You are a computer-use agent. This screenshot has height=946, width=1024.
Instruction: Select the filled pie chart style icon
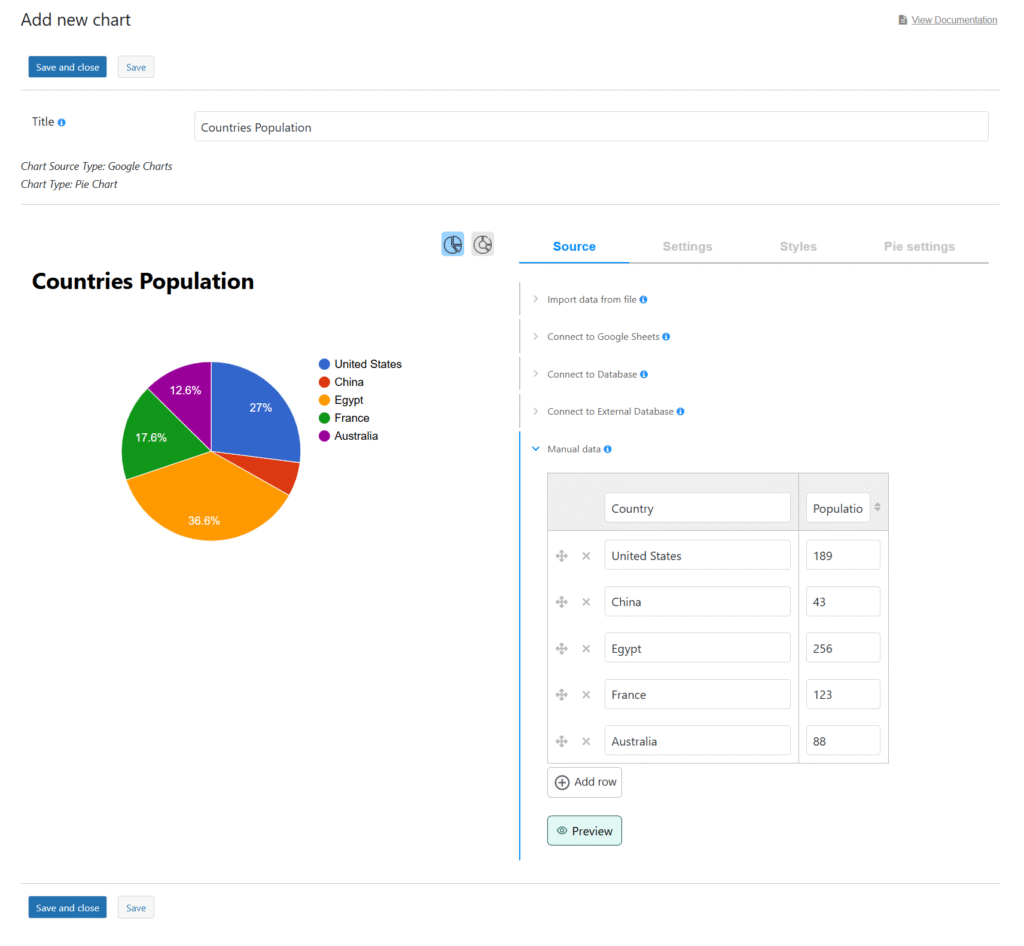(452, 243)
